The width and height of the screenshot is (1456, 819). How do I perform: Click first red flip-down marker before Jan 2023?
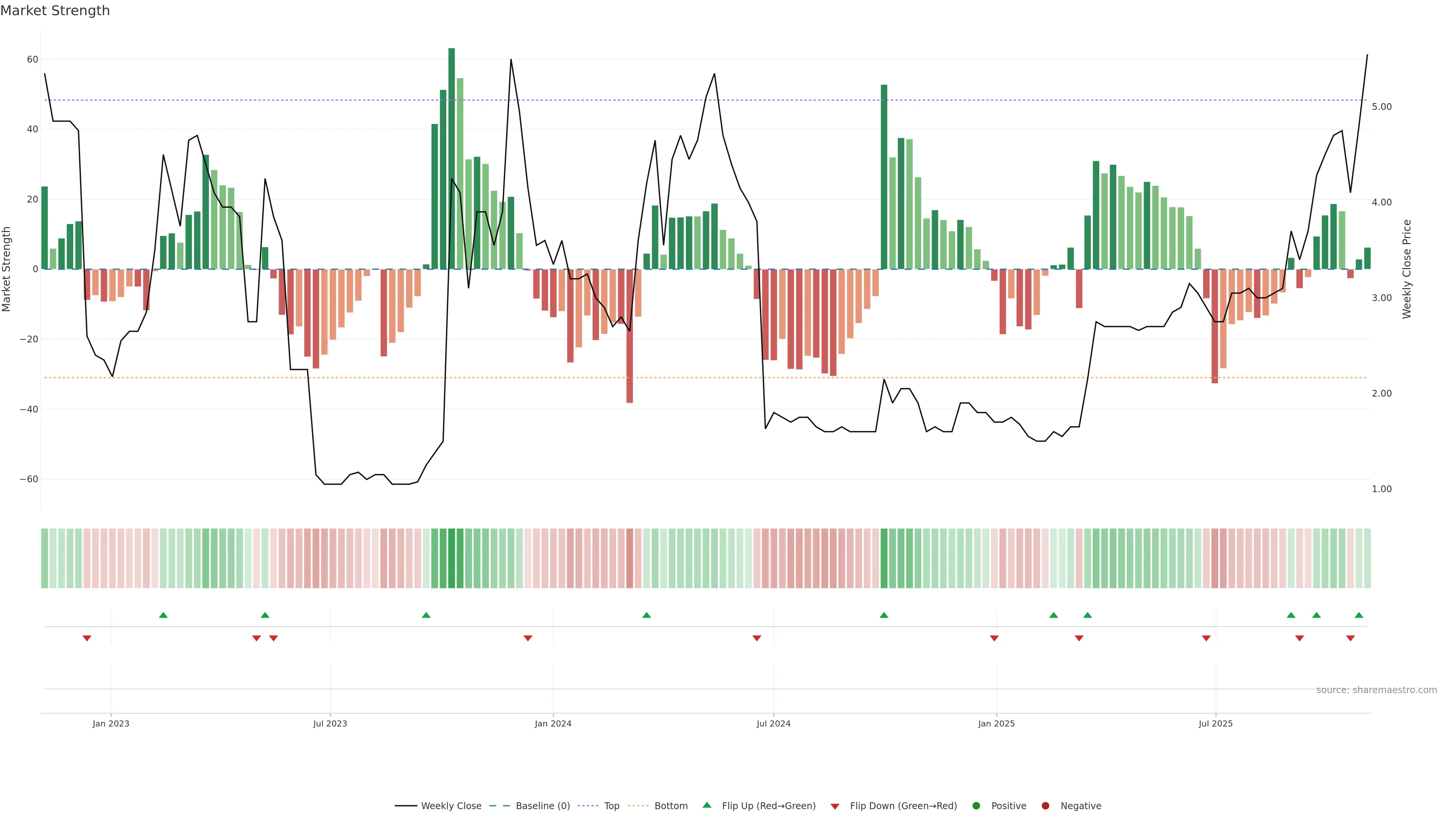(87, 638)
